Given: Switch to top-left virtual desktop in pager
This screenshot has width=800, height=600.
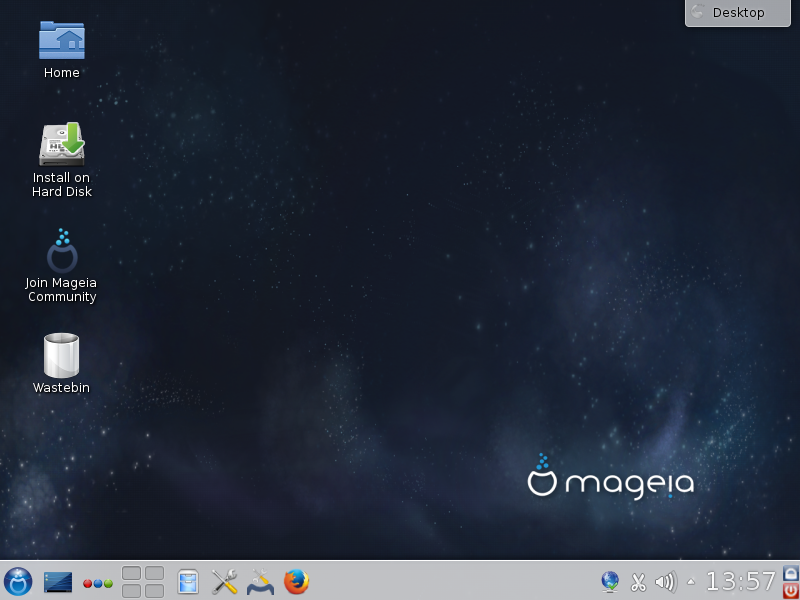Looking at the screenshot, I should [132, 573].
